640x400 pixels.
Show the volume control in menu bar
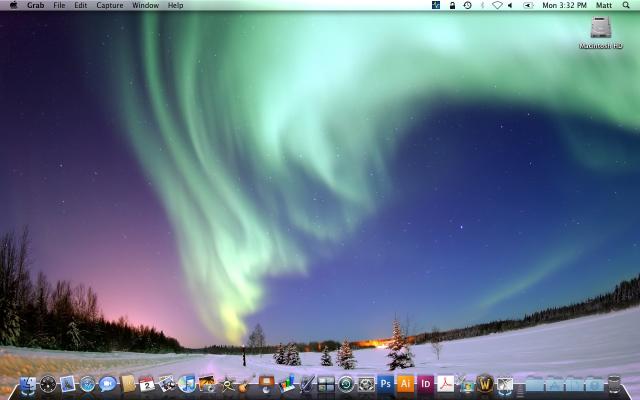click(x=511, y=5)
